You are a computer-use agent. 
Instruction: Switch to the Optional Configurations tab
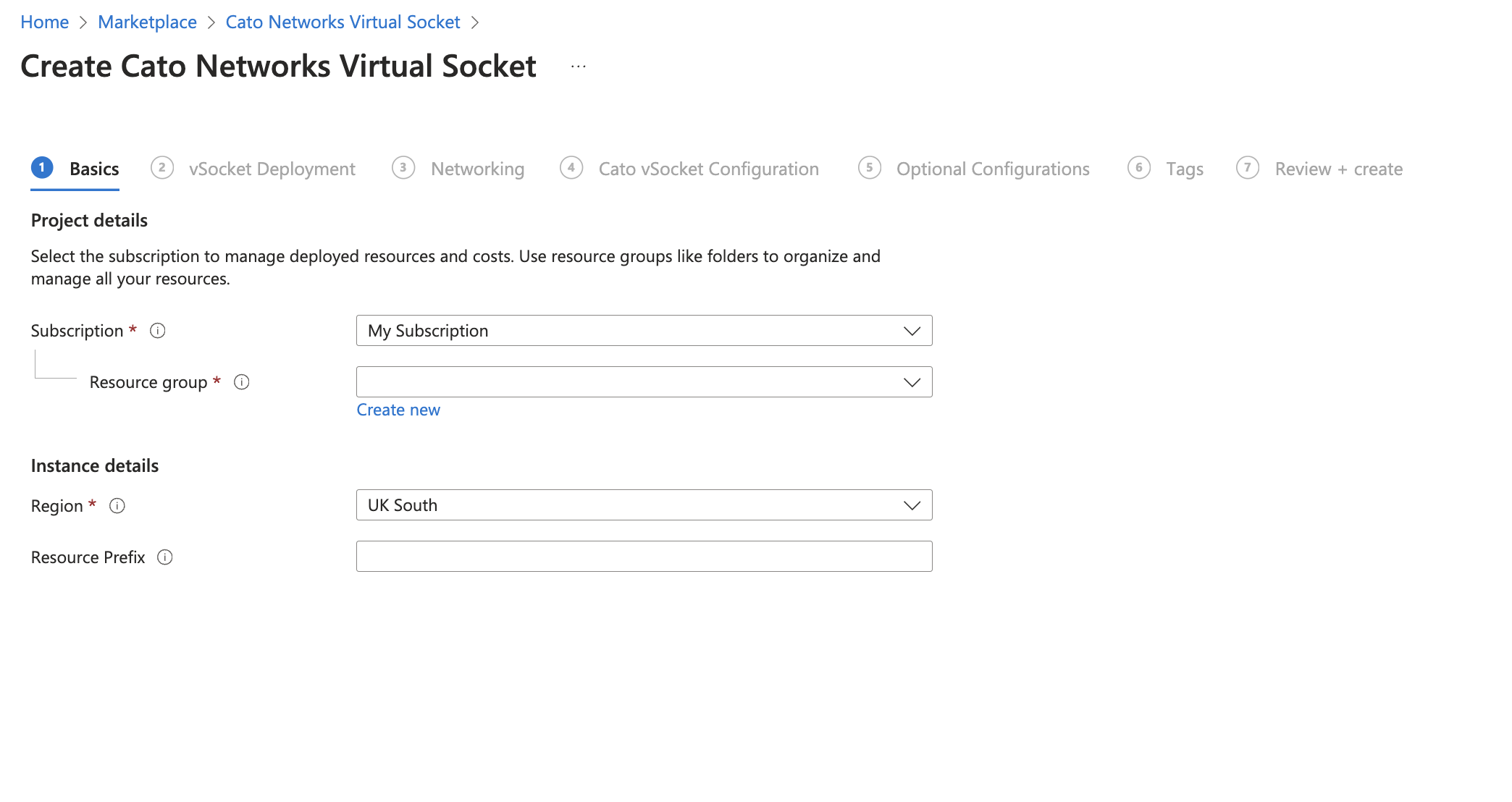(993, 169)
